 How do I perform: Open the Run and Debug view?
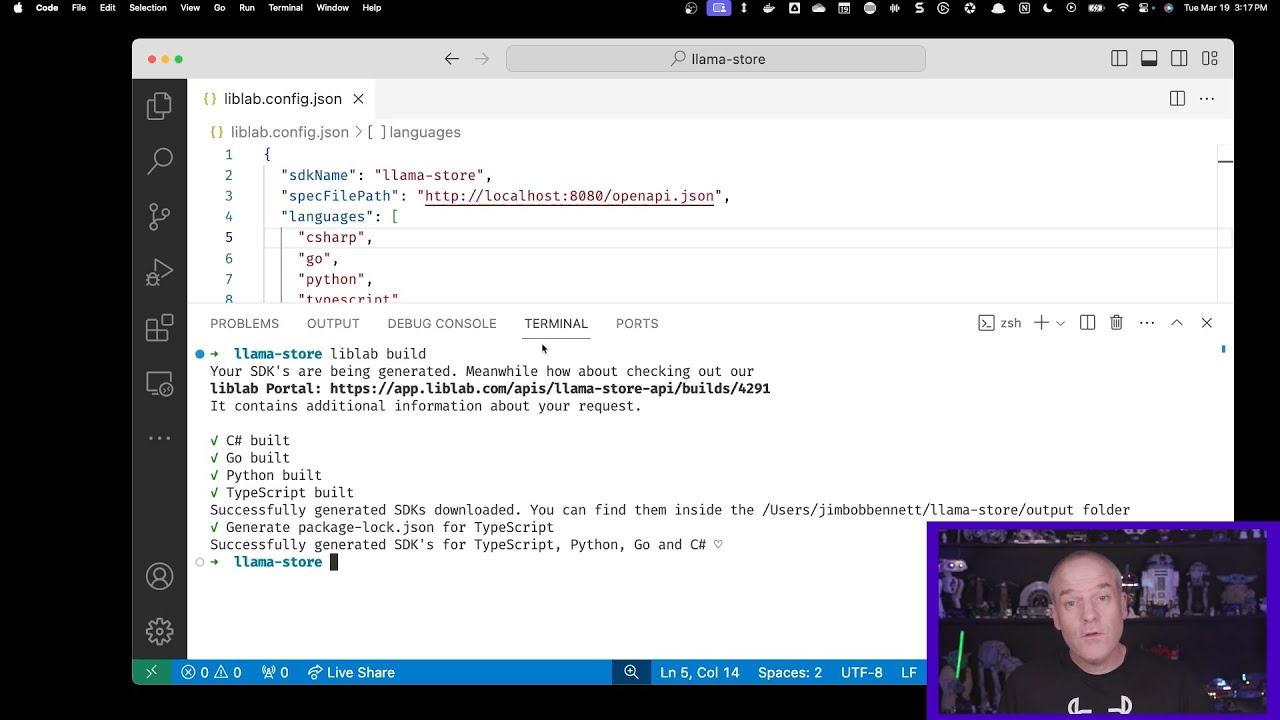pyautogui.click(x=159, y=272)
